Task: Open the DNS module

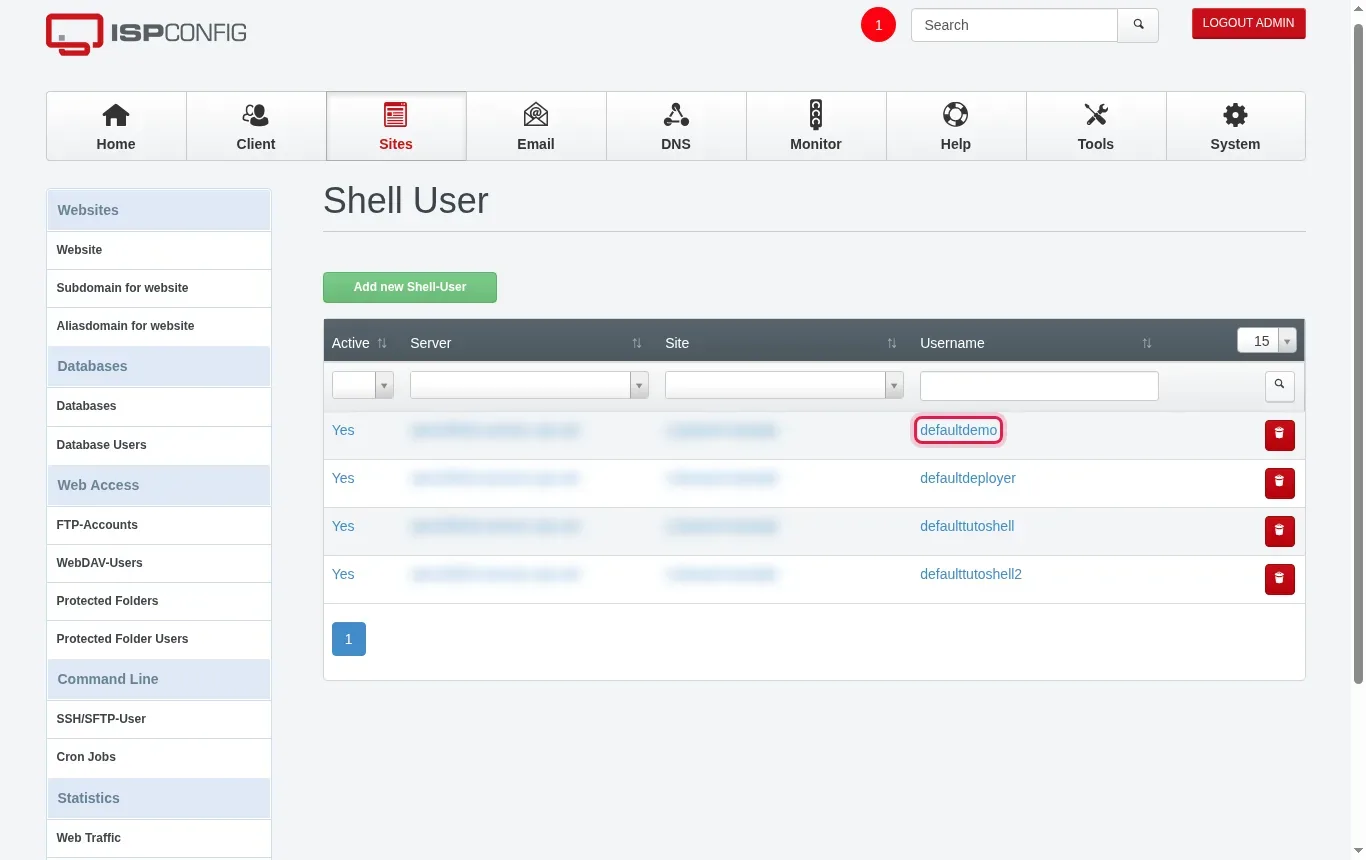Action: click(x=676, y=126)
